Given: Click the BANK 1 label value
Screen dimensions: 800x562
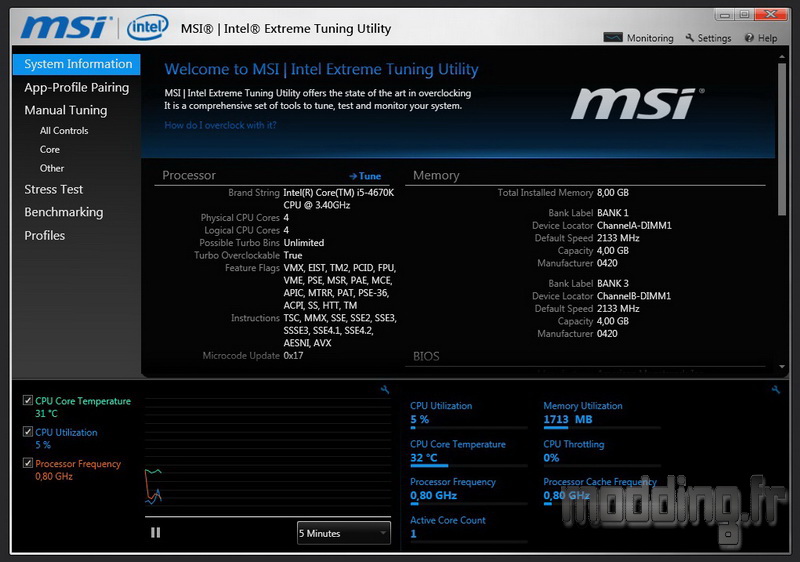Looking at the screenshot, I should click(613, 213).
